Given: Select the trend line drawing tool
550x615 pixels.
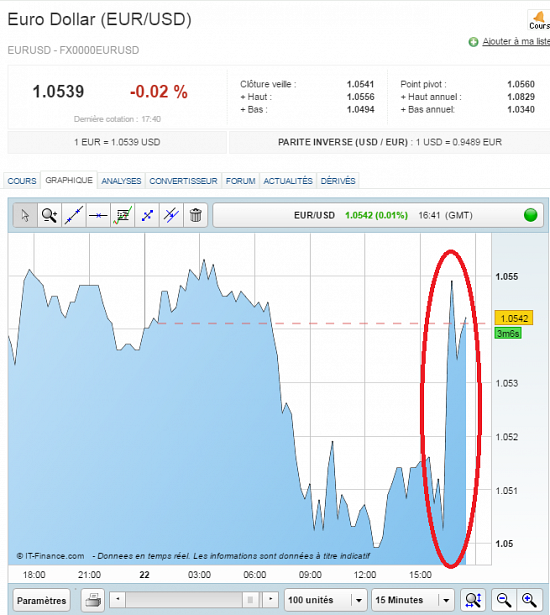Looking at the screenshot, I should (74, 215).
